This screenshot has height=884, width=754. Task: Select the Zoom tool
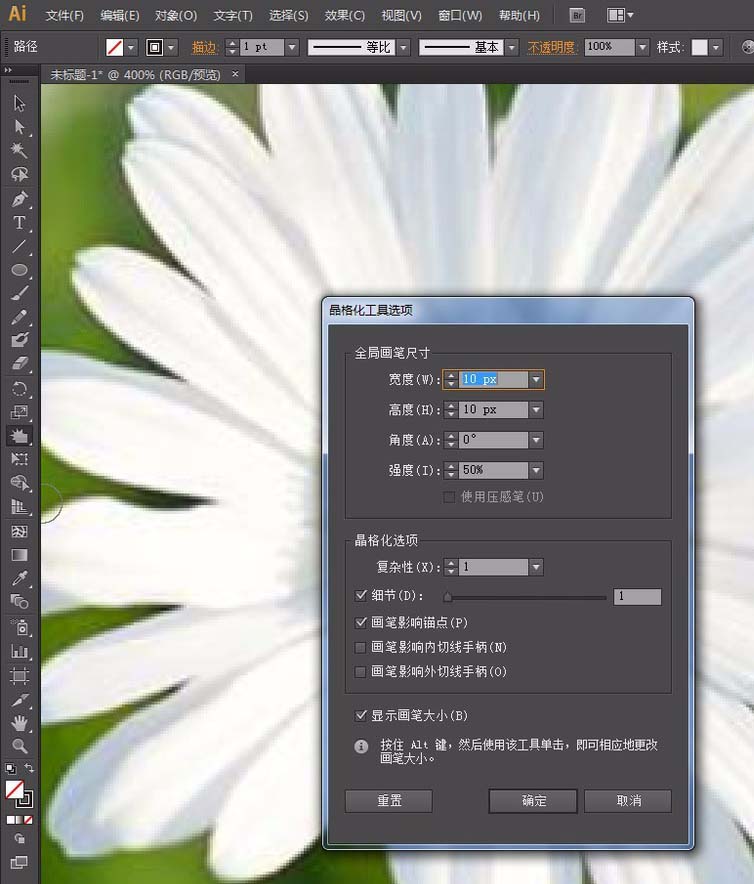pos(19,747)
